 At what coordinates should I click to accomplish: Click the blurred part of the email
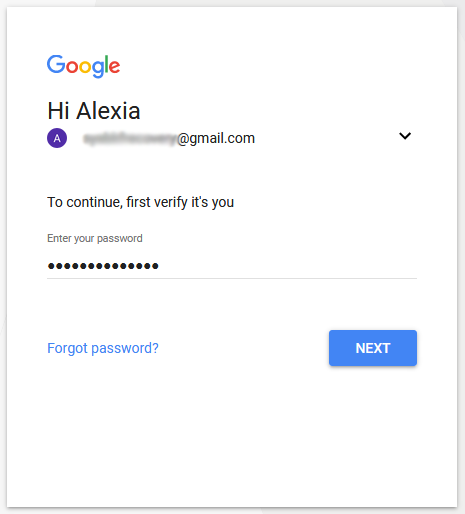[129, 138]
